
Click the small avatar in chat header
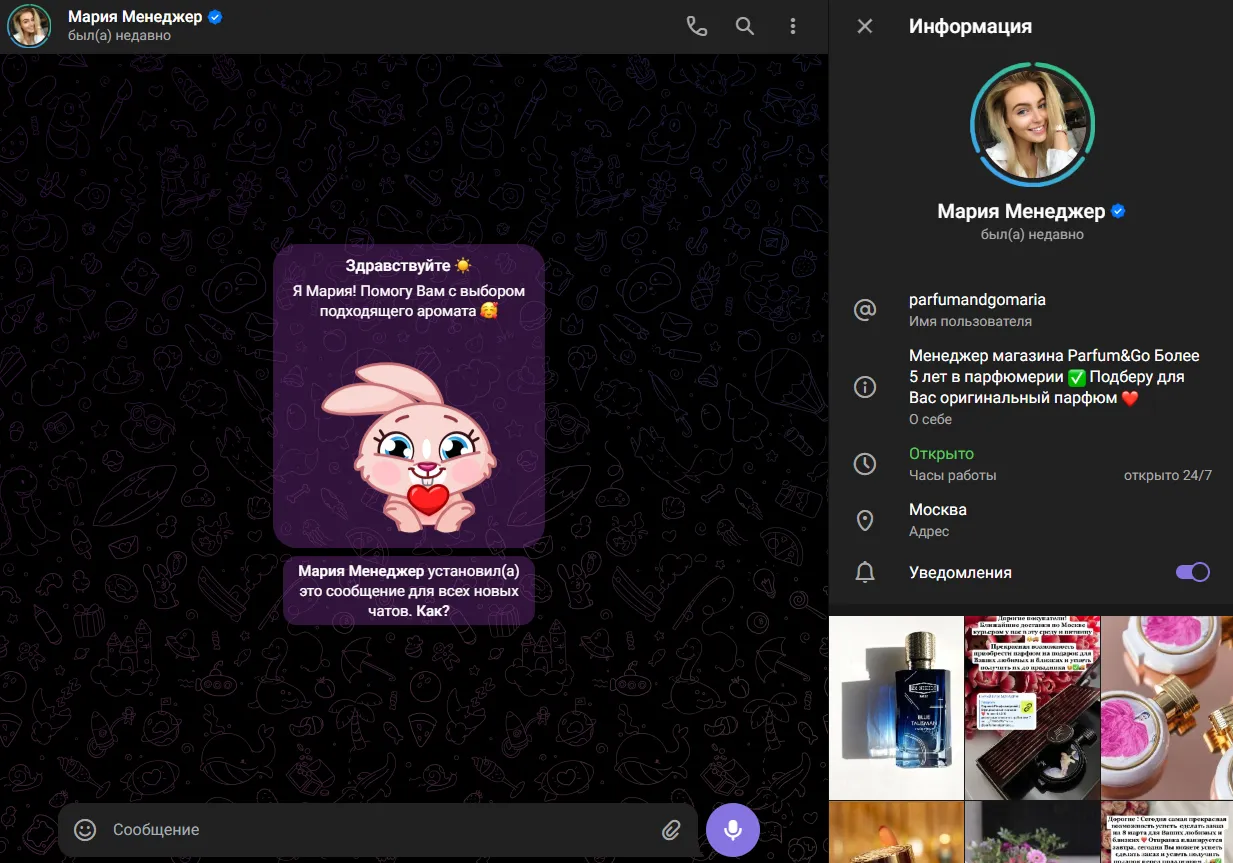coord(29,27)
